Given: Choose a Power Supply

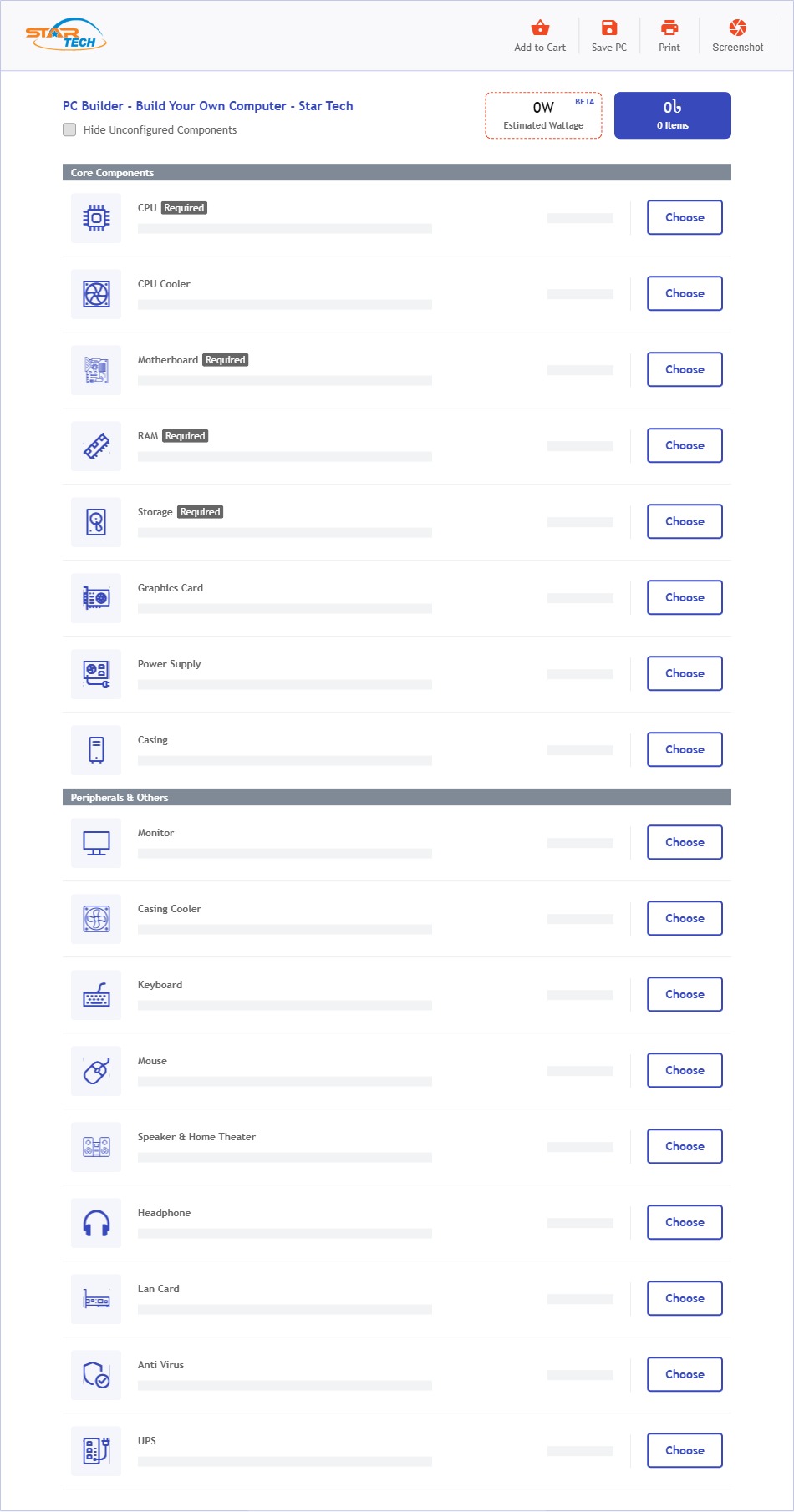Looking at the screenshot, I should pos(685,673).
